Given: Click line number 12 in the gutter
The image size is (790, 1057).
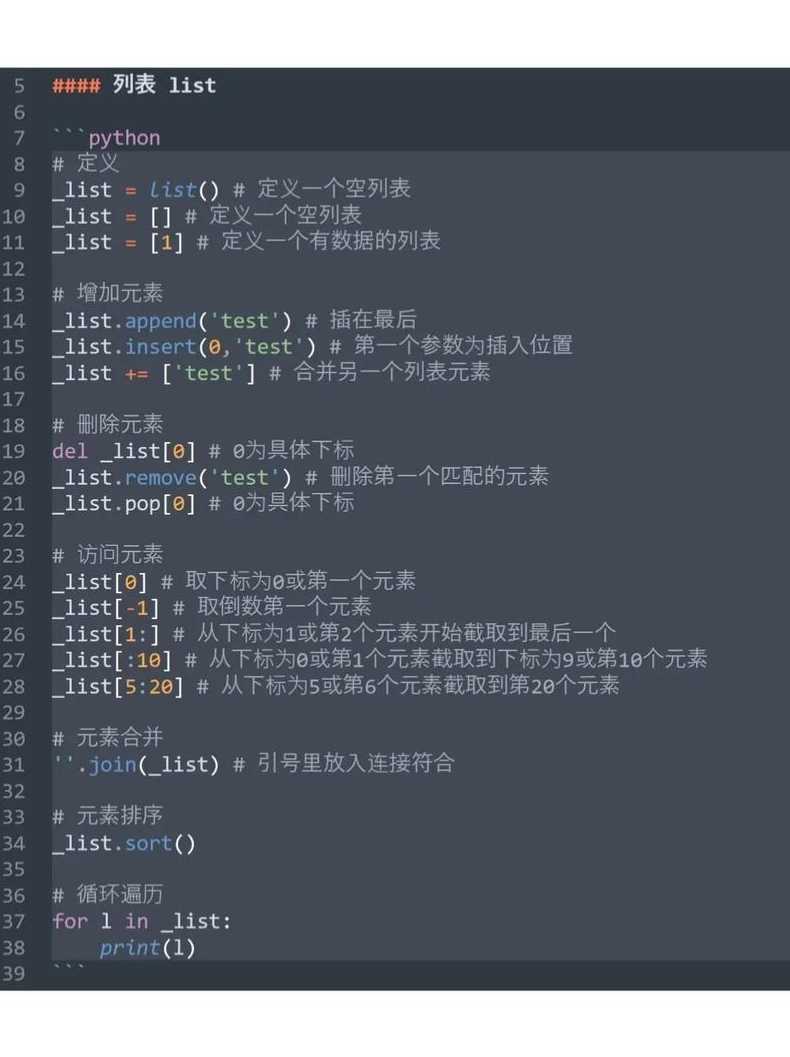Looking at the screenshot, I should [13, 268].
